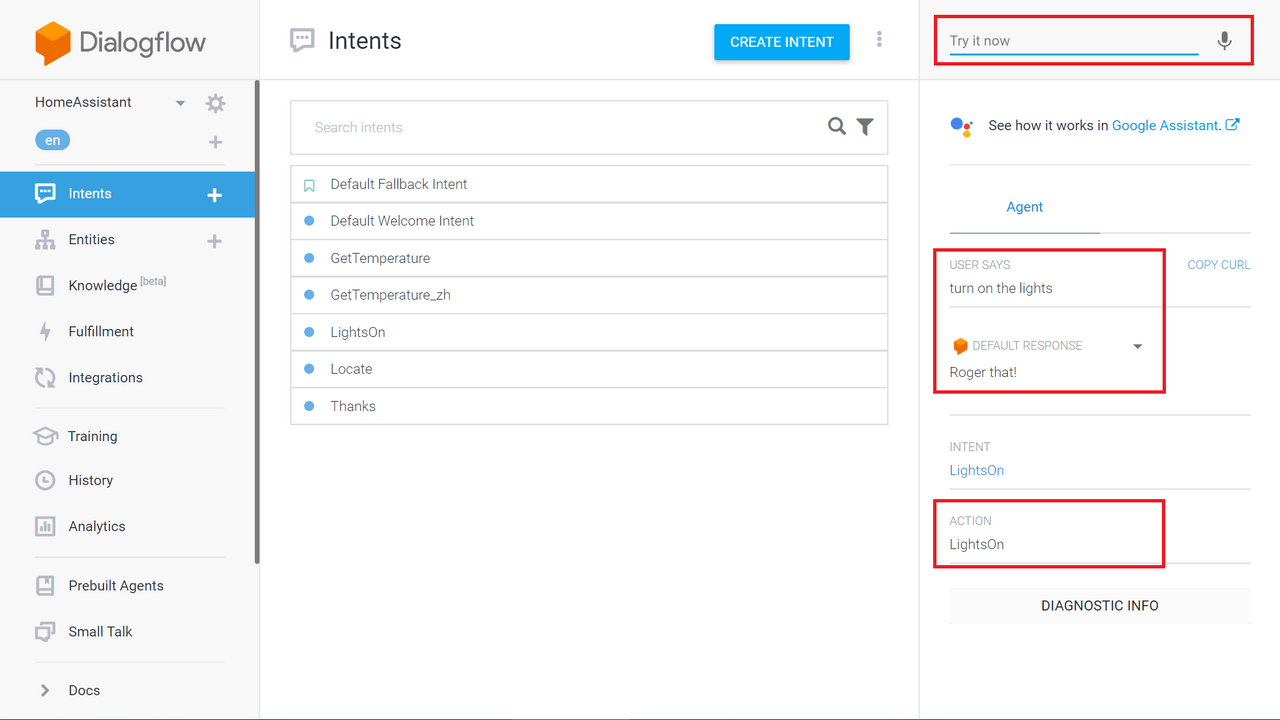The width and height of the screenshot is (1280, 720).
Task: Click the Training graduation cap icon
Action: (45, 436)
